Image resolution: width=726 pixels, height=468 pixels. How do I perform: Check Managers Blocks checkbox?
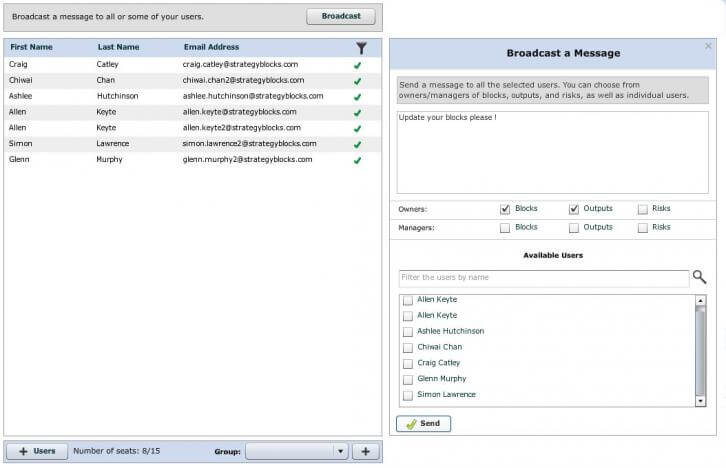pos(505,228)
